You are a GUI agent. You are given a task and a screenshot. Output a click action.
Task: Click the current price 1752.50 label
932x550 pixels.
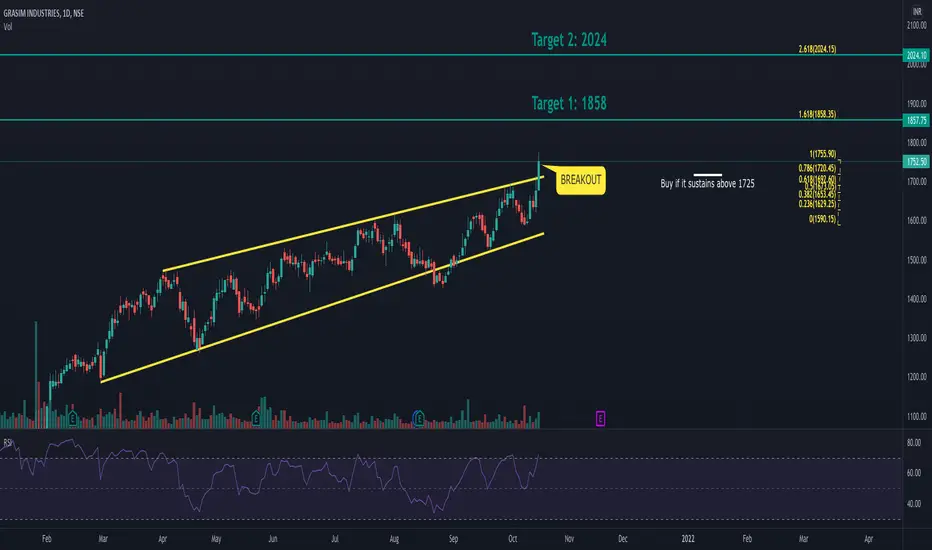pyautogui.click(x=916, y=162)
